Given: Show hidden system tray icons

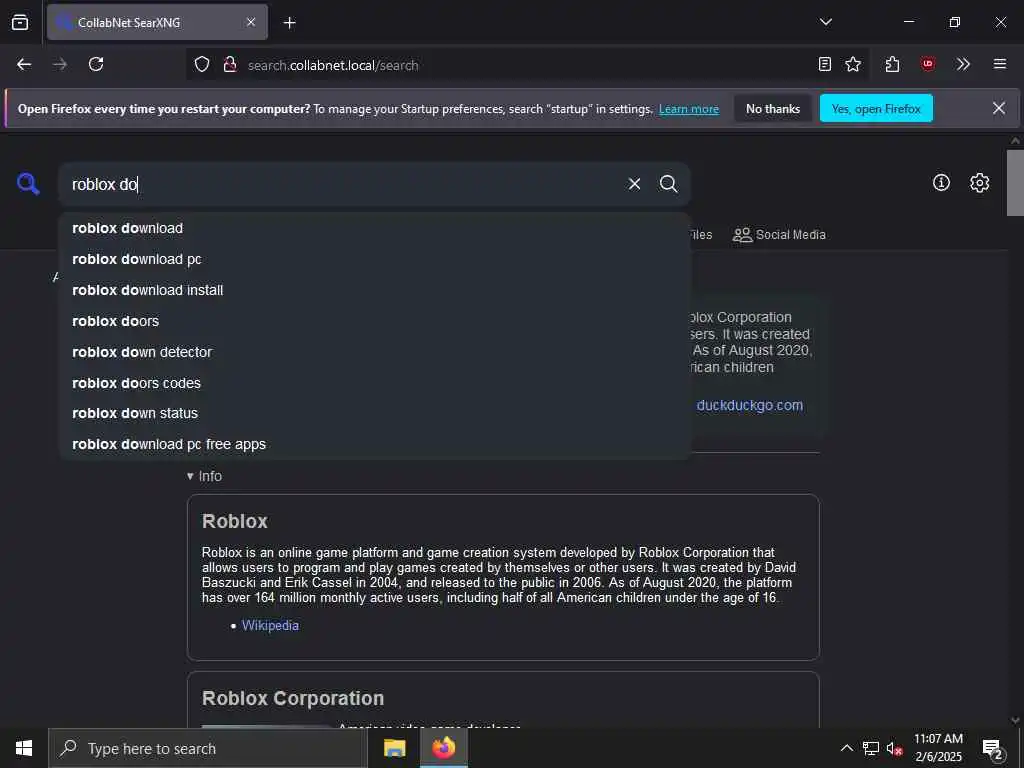Looking at the screenshot, I should (846, 748).
